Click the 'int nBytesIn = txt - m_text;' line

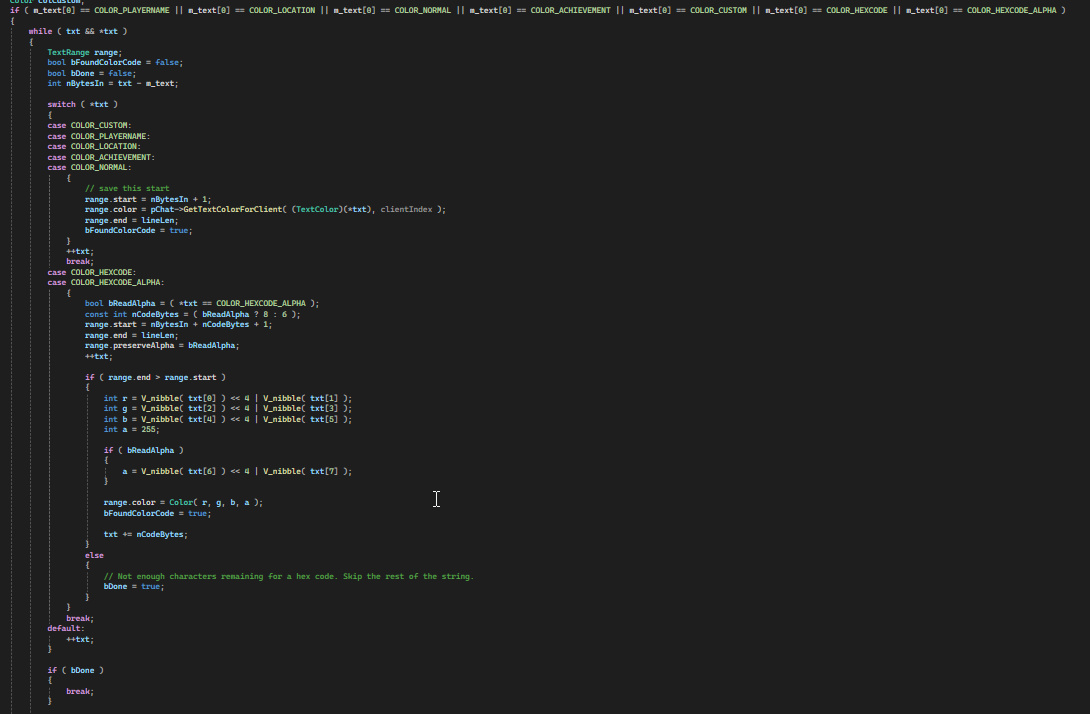[113, 83]
